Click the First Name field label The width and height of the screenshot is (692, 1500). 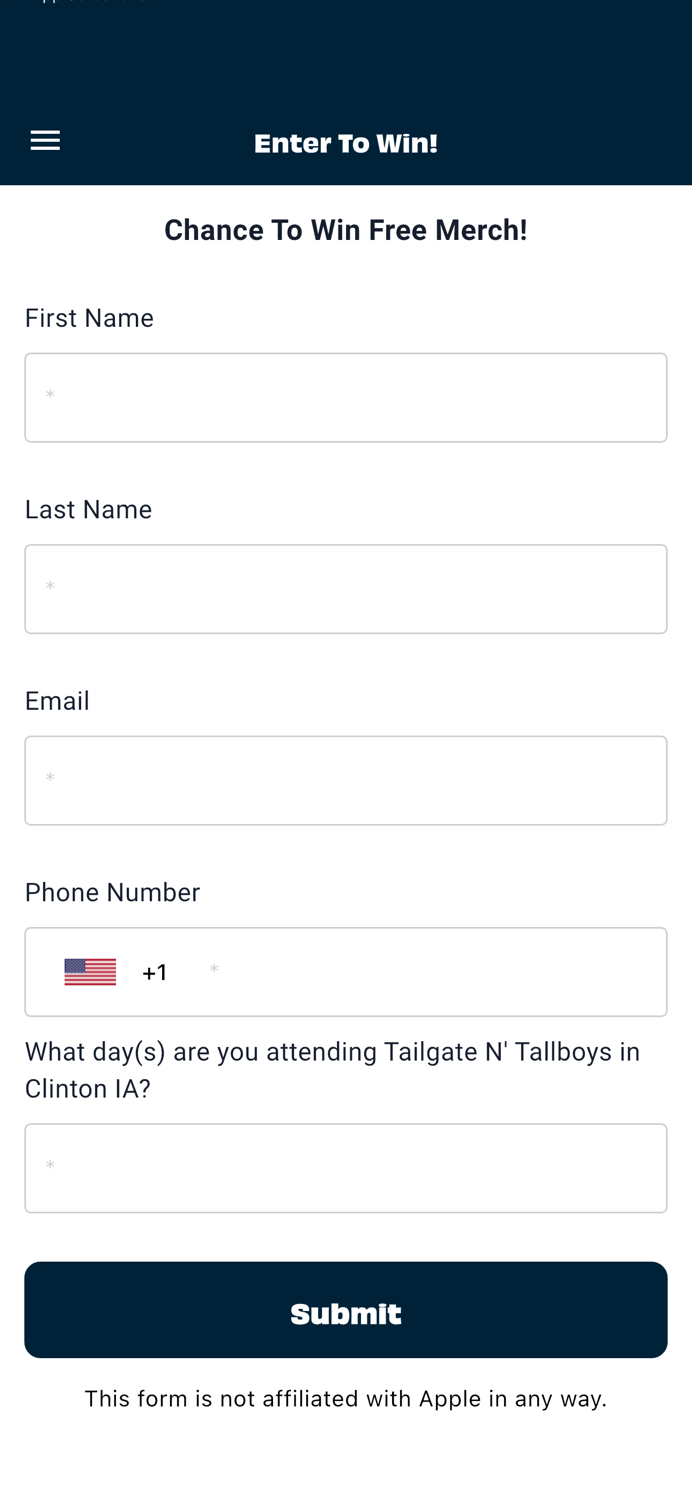pyautogui.click(x=89, y=318)
